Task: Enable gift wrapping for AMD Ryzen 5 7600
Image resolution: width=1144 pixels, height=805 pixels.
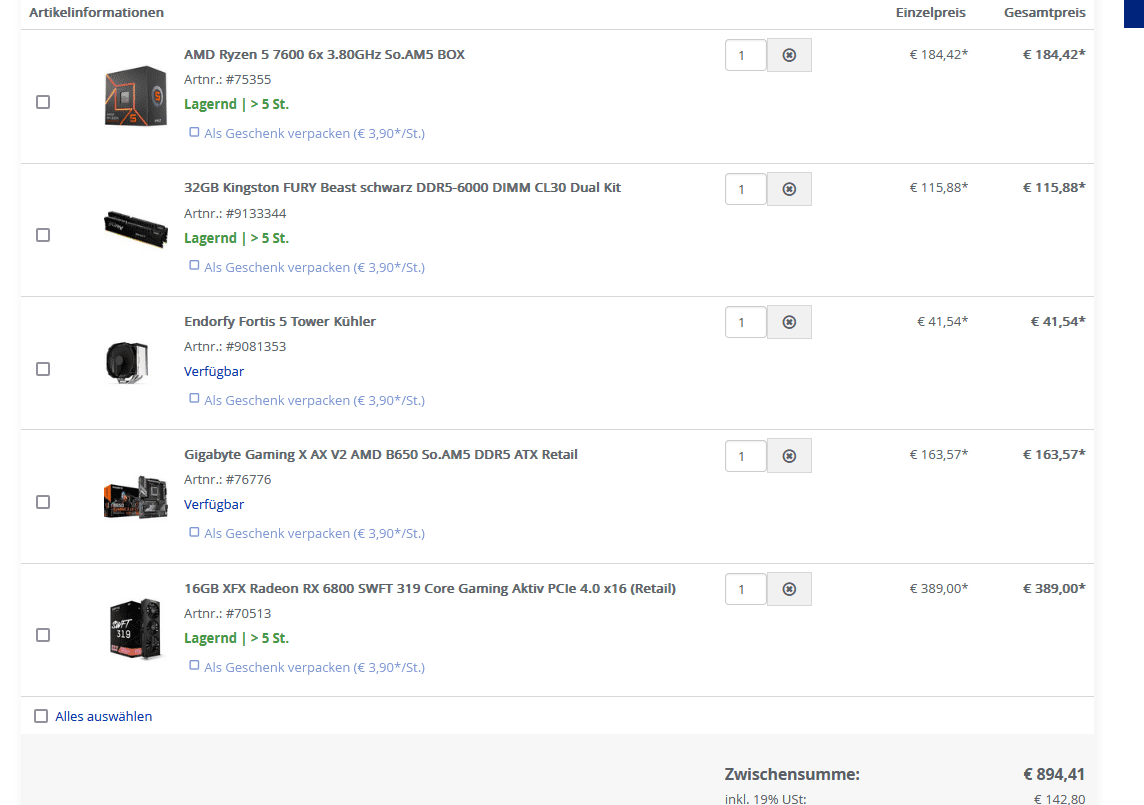Action: tap(194, 132)
